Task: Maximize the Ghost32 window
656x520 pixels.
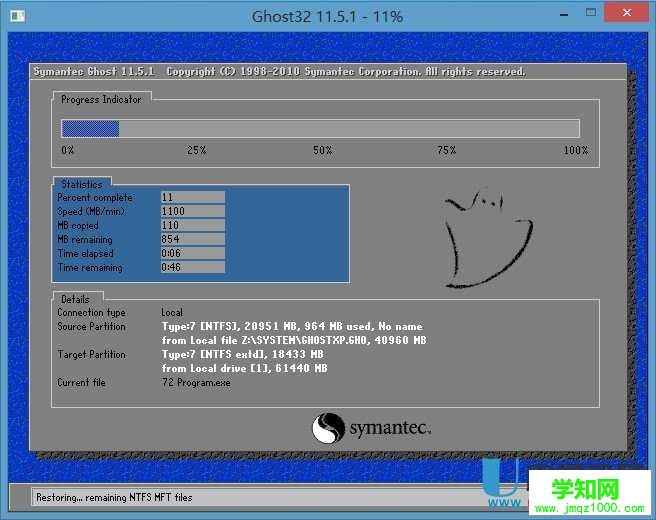Action: [x=591, y=13]
